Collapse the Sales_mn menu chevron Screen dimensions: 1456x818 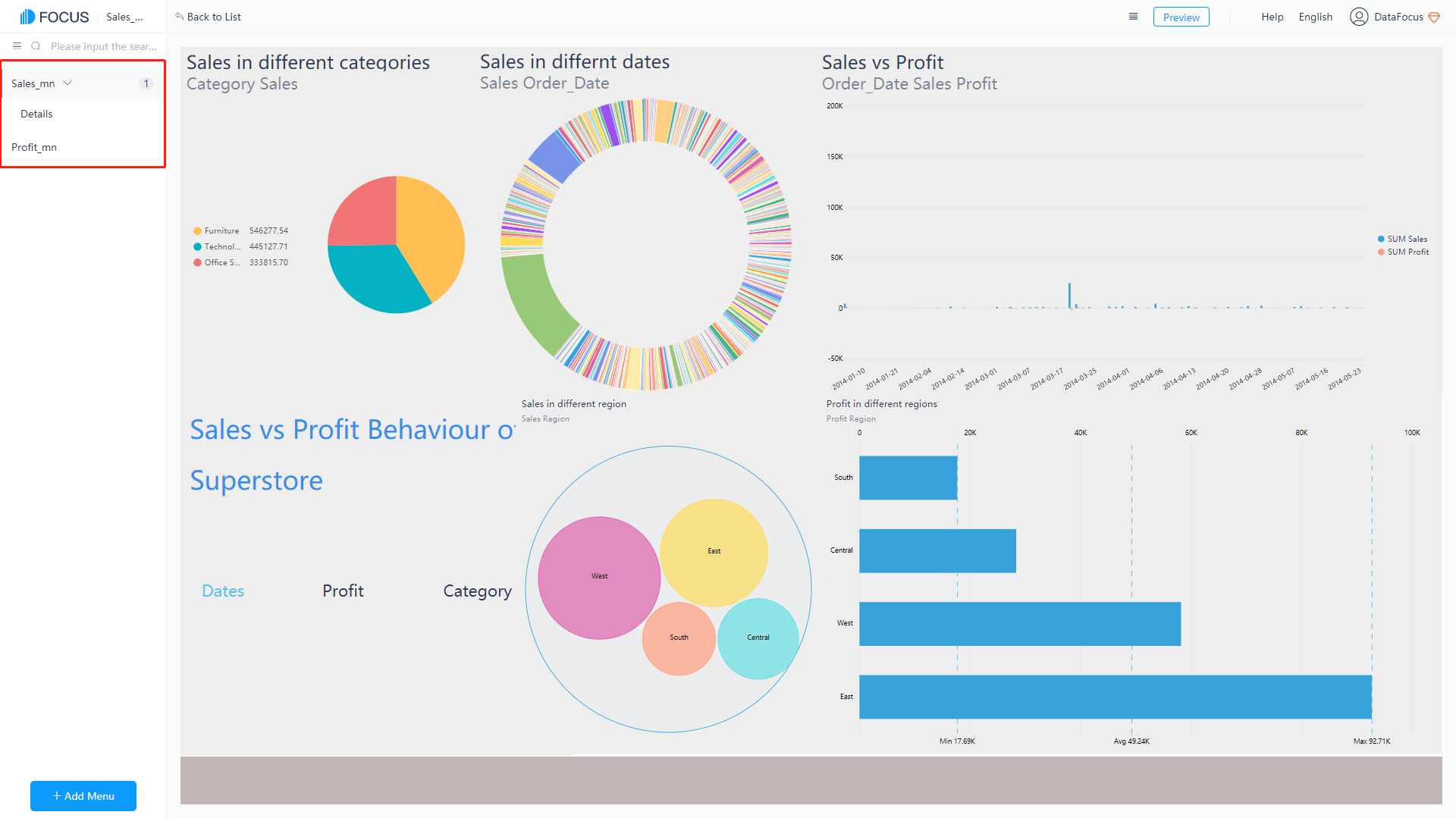pos(67,83)
